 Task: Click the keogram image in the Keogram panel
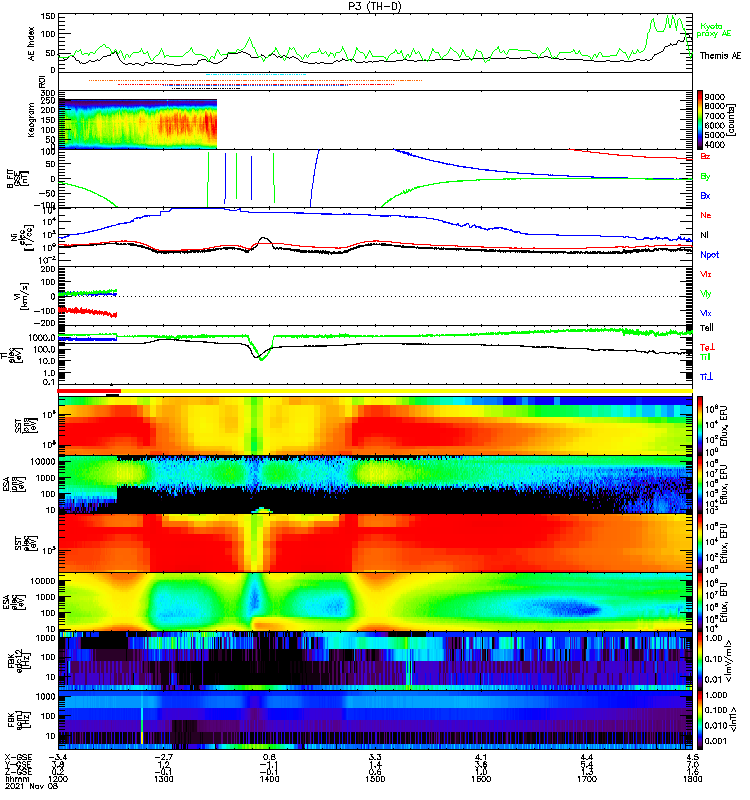138,124
